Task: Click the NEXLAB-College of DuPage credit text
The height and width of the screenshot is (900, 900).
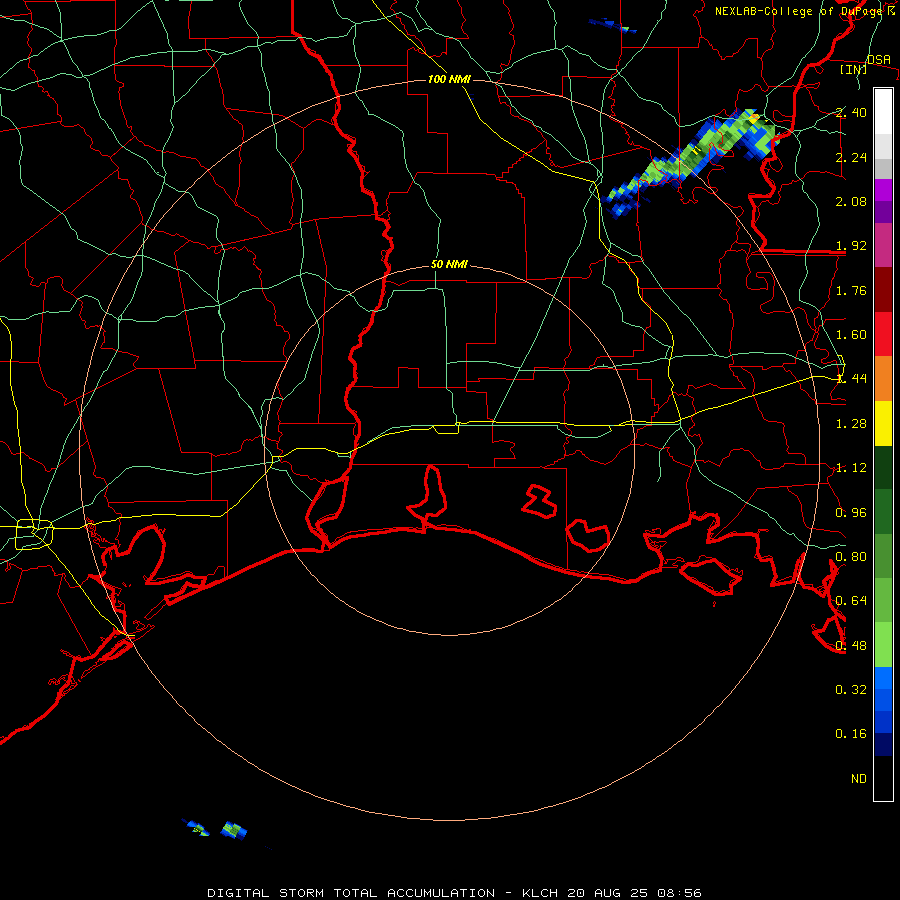Action: click(x=800, y=11)
